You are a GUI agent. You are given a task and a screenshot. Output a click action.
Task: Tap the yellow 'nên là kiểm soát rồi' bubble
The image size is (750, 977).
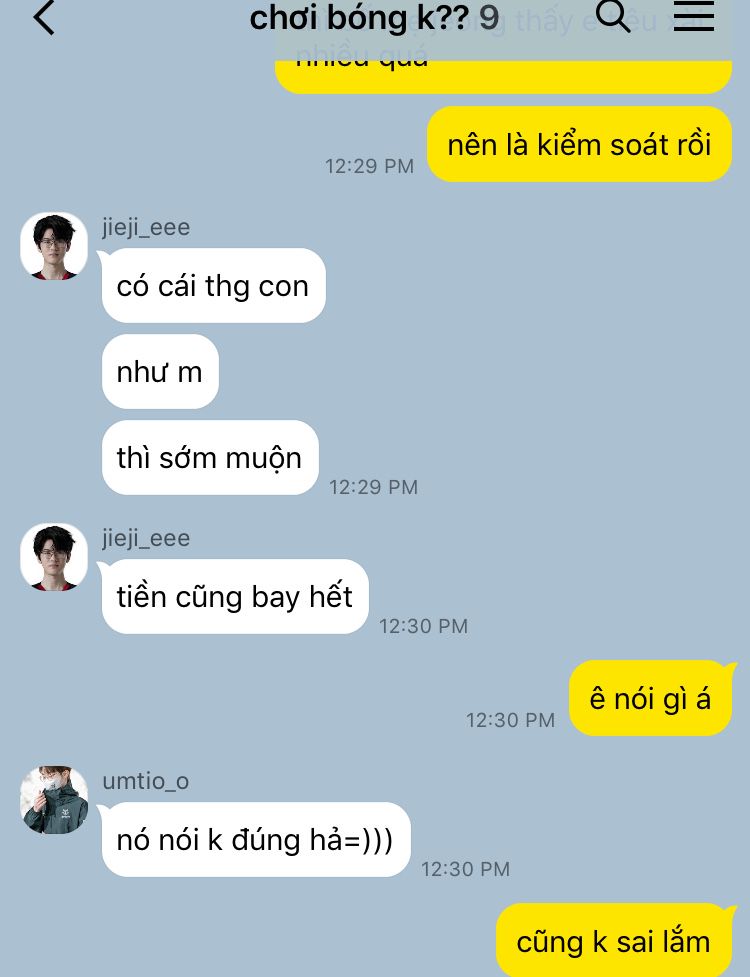point(579,144)
